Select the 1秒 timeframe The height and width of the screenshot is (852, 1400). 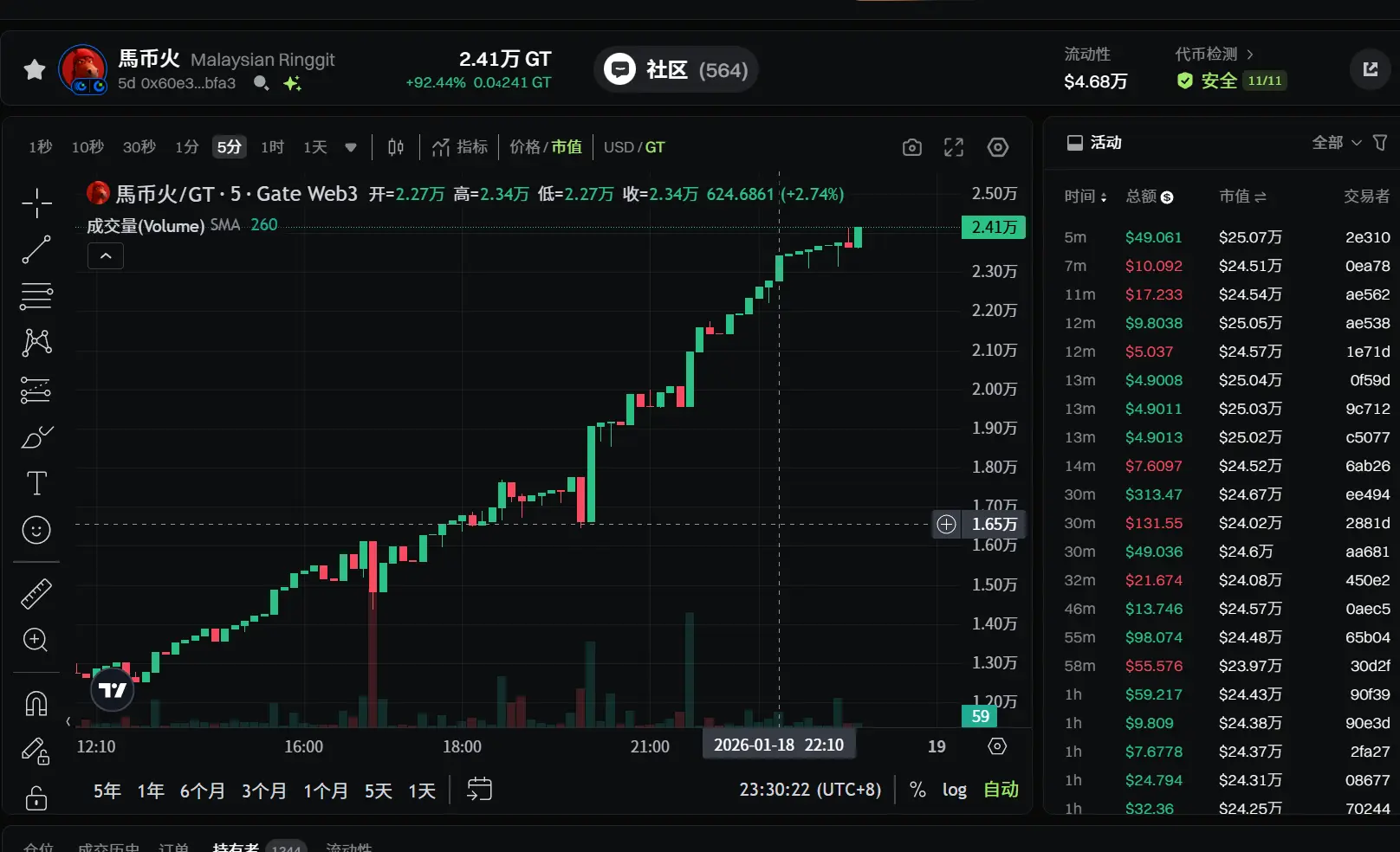(x=41, y=147)
